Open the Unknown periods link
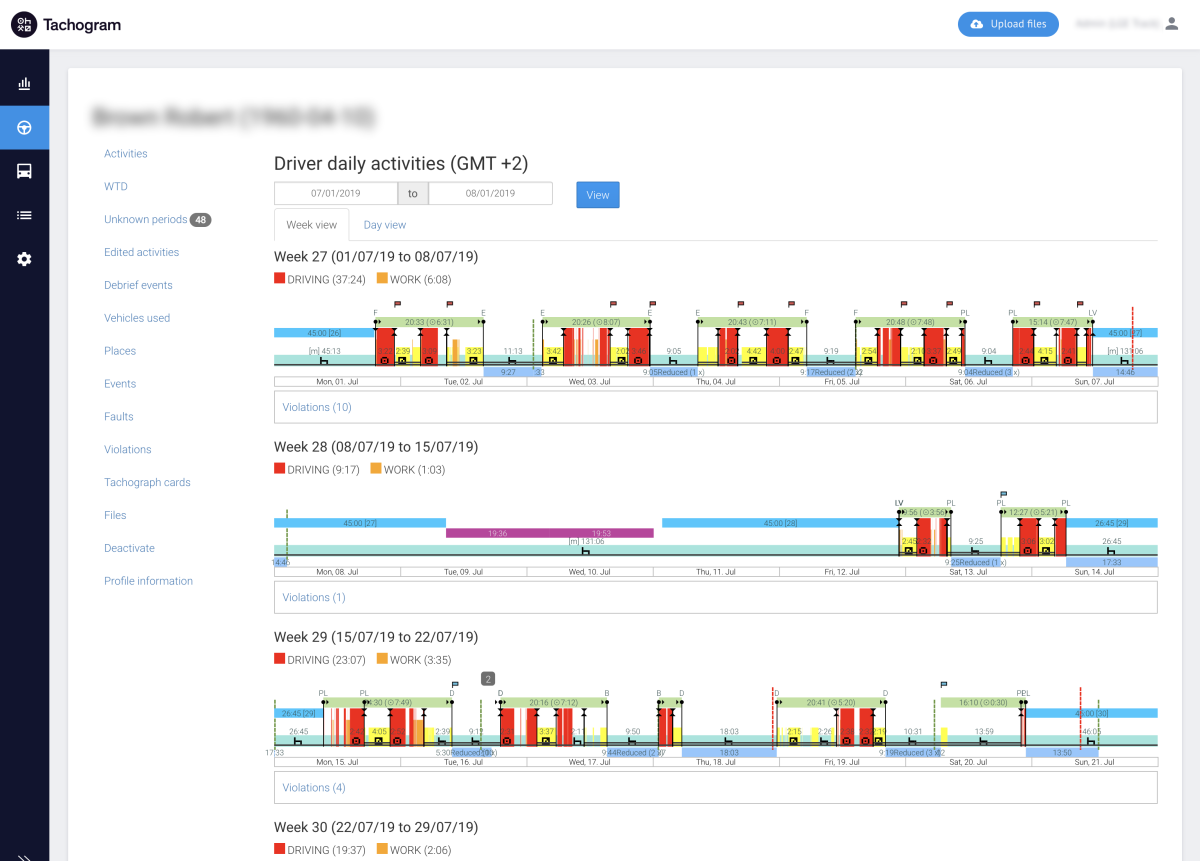 coord(145,219)
